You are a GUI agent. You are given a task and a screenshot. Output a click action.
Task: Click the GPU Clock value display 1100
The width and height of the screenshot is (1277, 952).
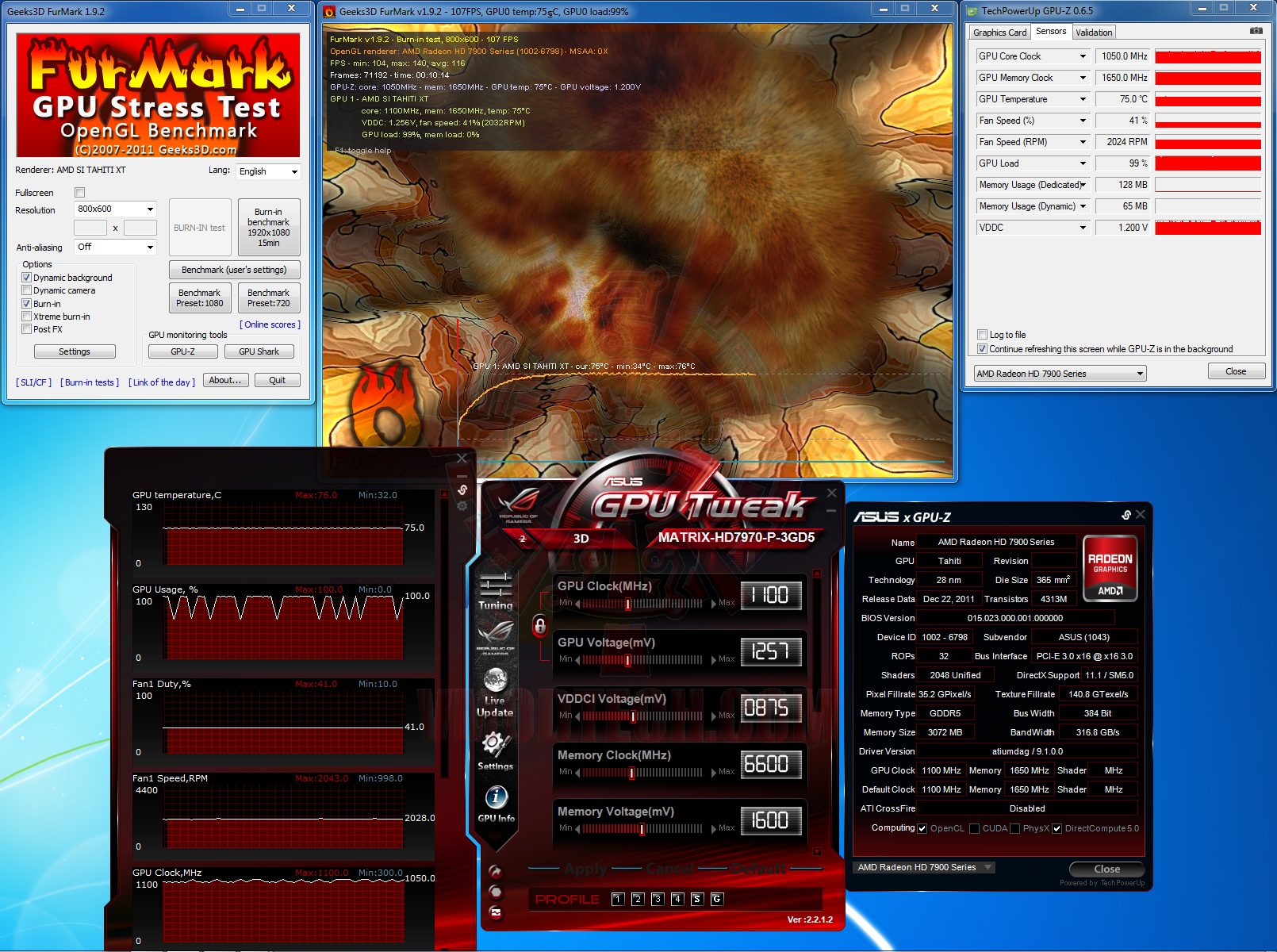pyautogui.click(x=770, y=596)
